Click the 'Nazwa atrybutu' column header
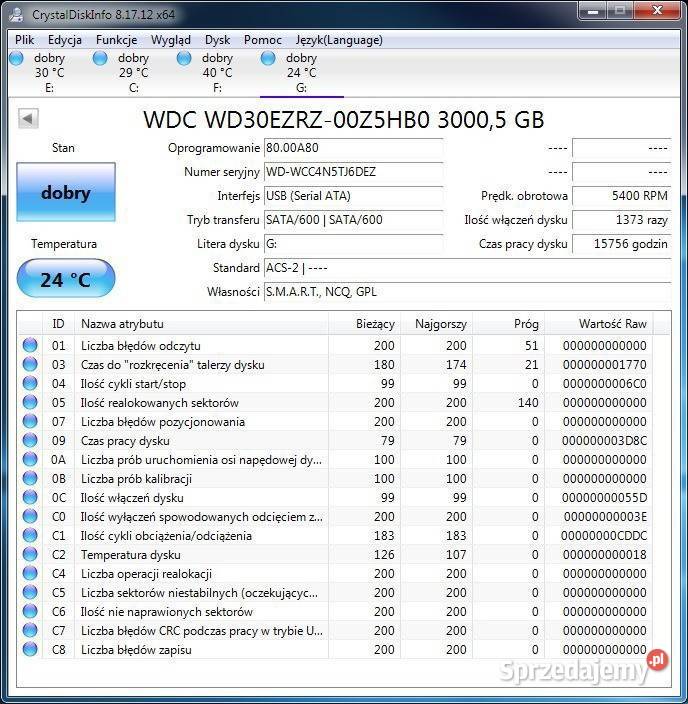Viewport: 688px width, 704px height. tap(122, 324)
